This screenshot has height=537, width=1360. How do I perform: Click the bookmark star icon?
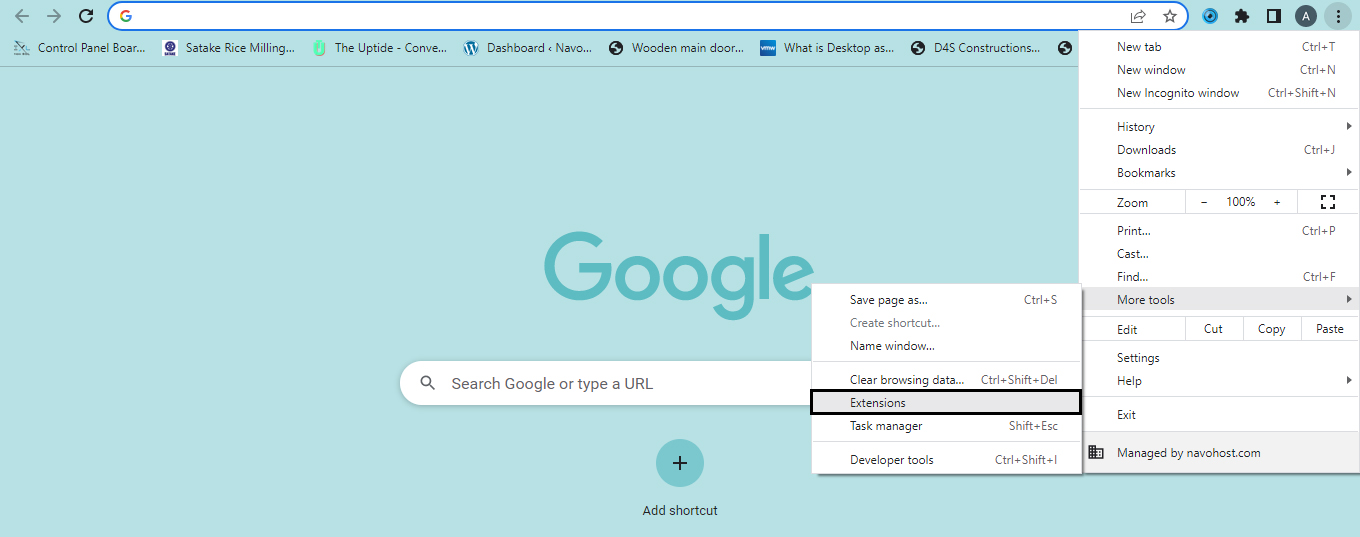point(1169,16)
